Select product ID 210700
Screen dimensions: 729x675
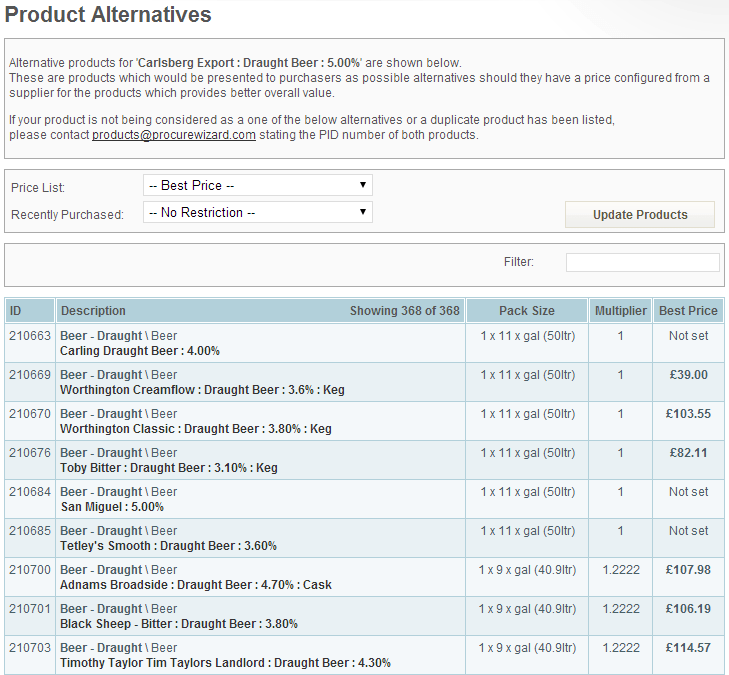(x=30, y=570)
